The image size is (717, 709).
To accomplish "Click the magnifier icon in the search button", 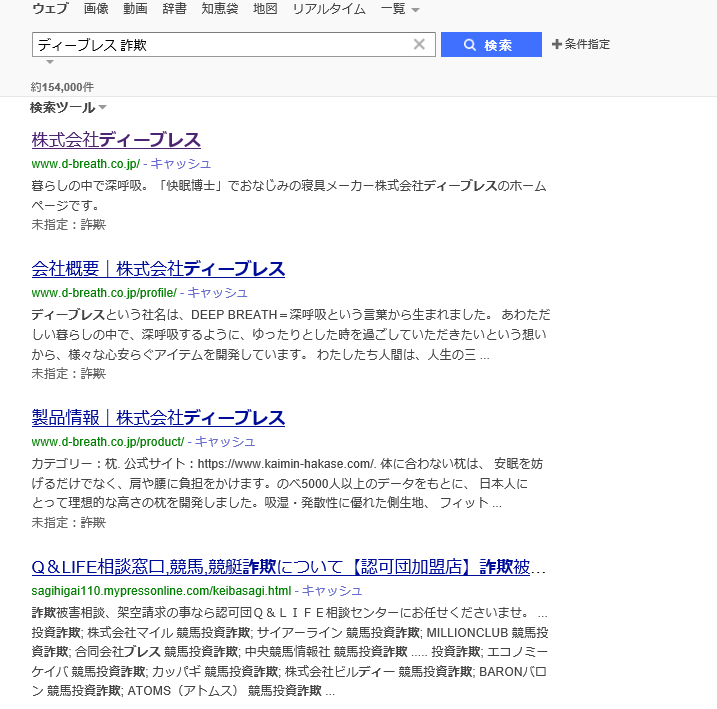I will tap(470, 45).
